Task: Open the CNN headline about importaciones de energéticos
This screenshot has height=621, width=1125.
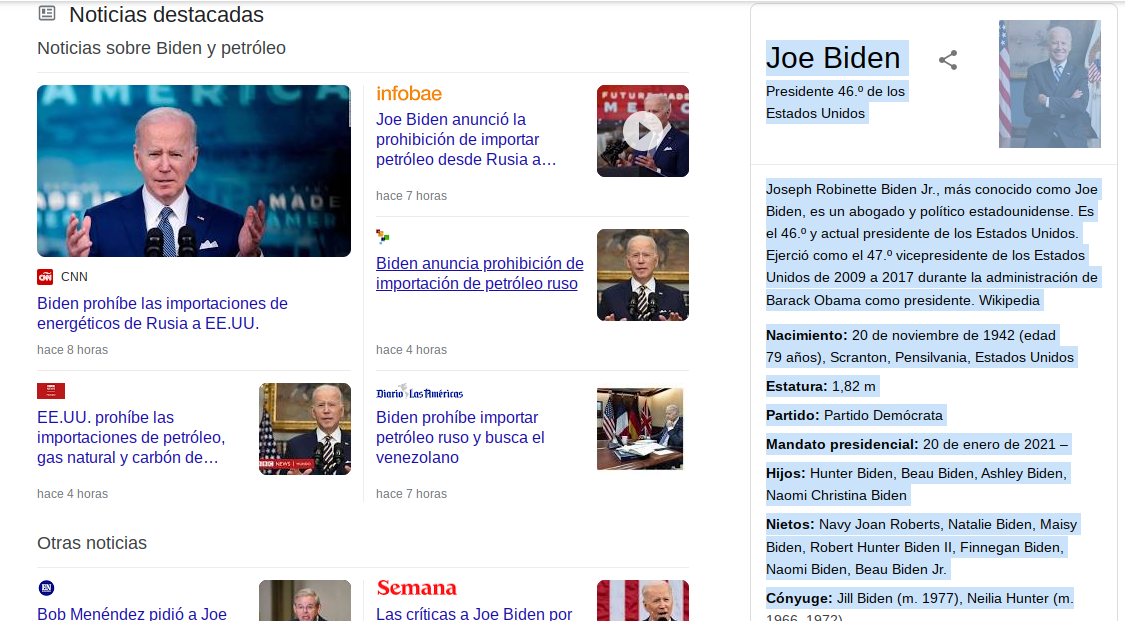Action: (x=161, y=313)
